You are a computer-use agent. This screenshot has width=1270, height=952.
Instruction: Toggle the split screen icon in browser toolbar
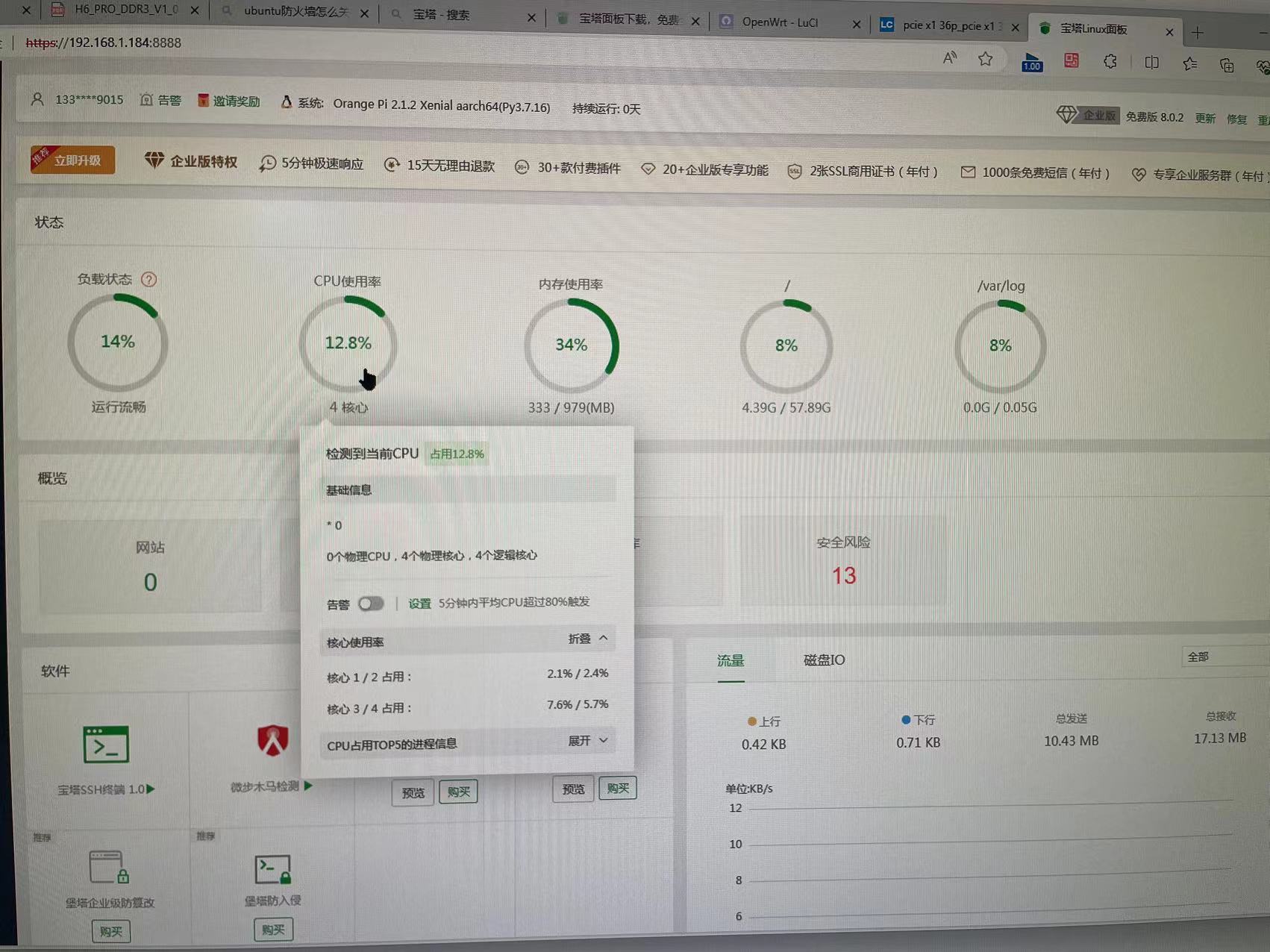[1151, 63]
